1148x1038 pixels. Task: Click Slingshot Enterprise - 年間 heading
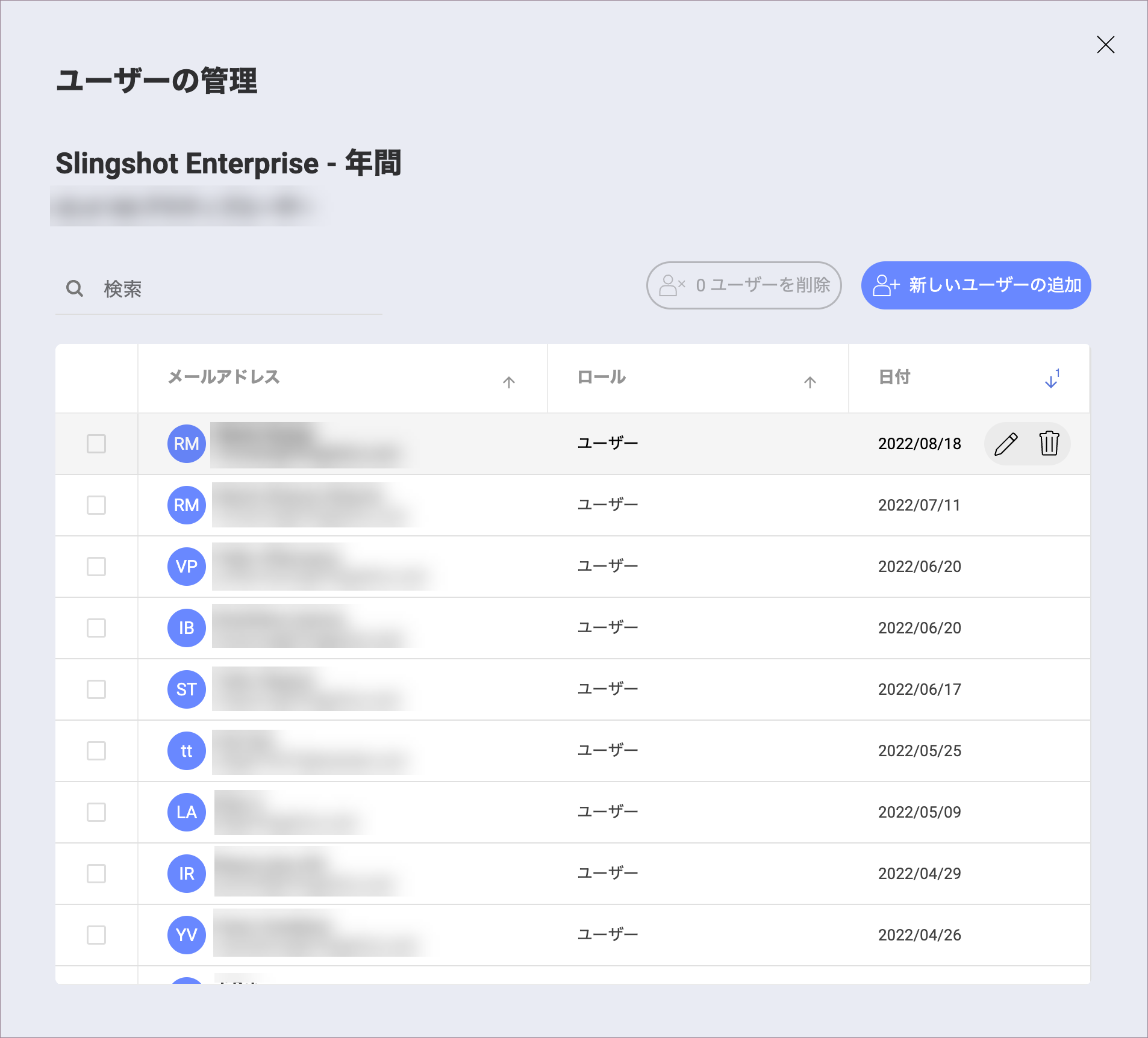click(228, 163)
